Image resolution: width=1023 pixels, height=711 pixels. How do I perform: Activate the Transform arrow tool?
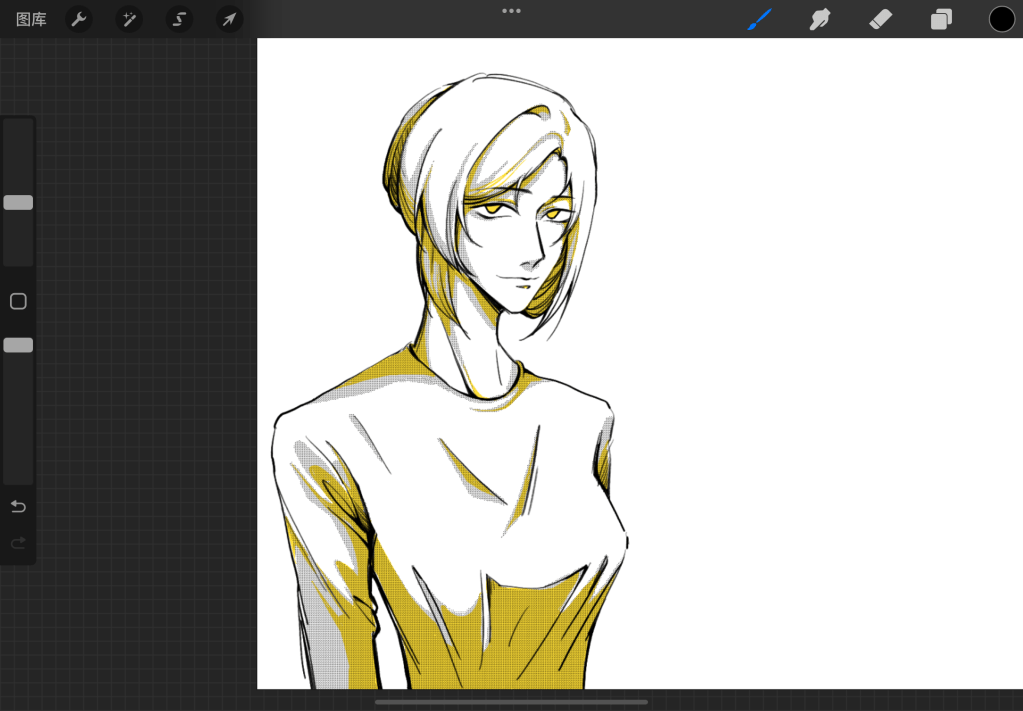pyautogui.click(x=229, y=19)
